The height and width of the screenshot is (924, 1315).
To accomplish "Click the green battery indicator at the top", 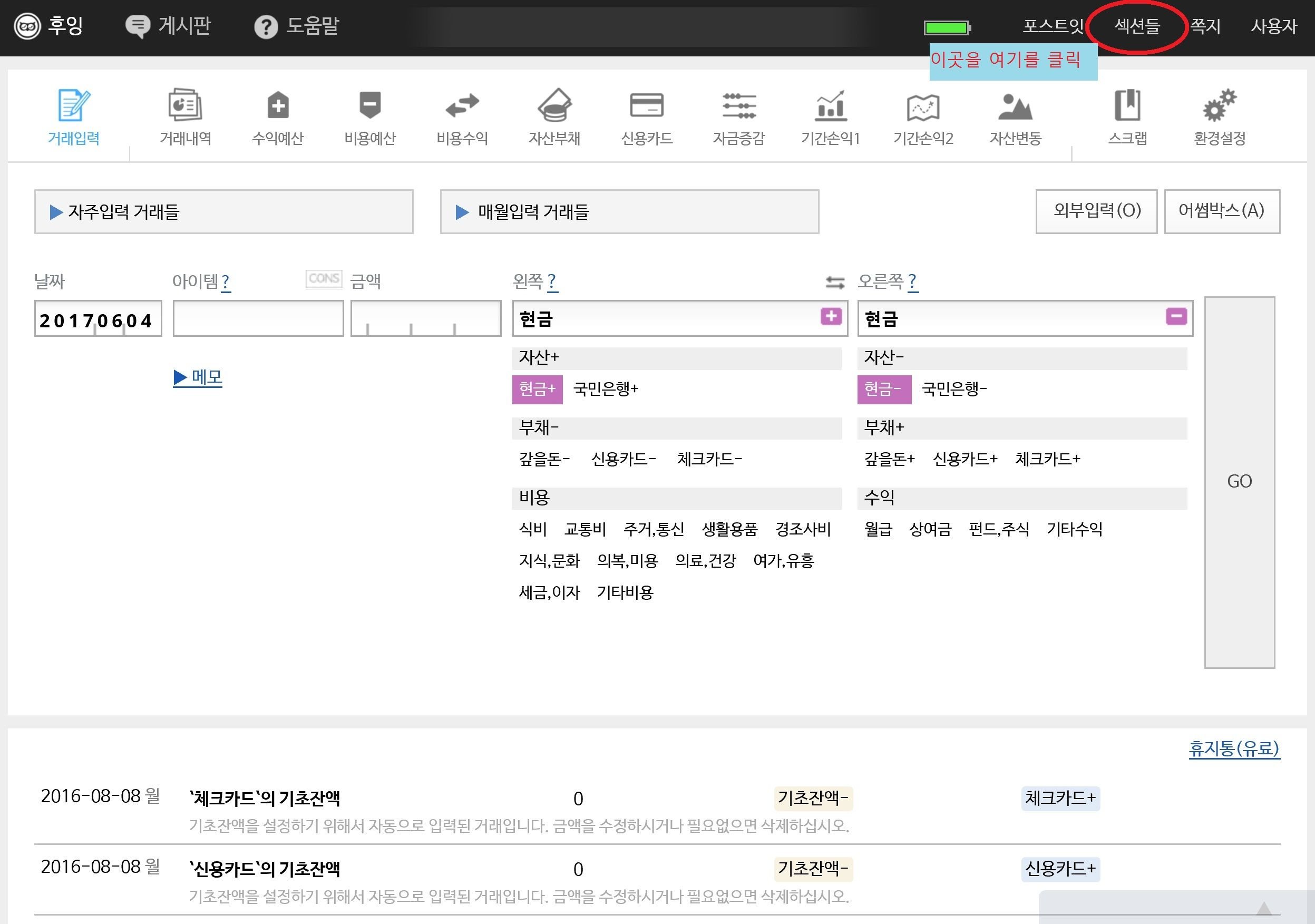I will tap(947, 26).
